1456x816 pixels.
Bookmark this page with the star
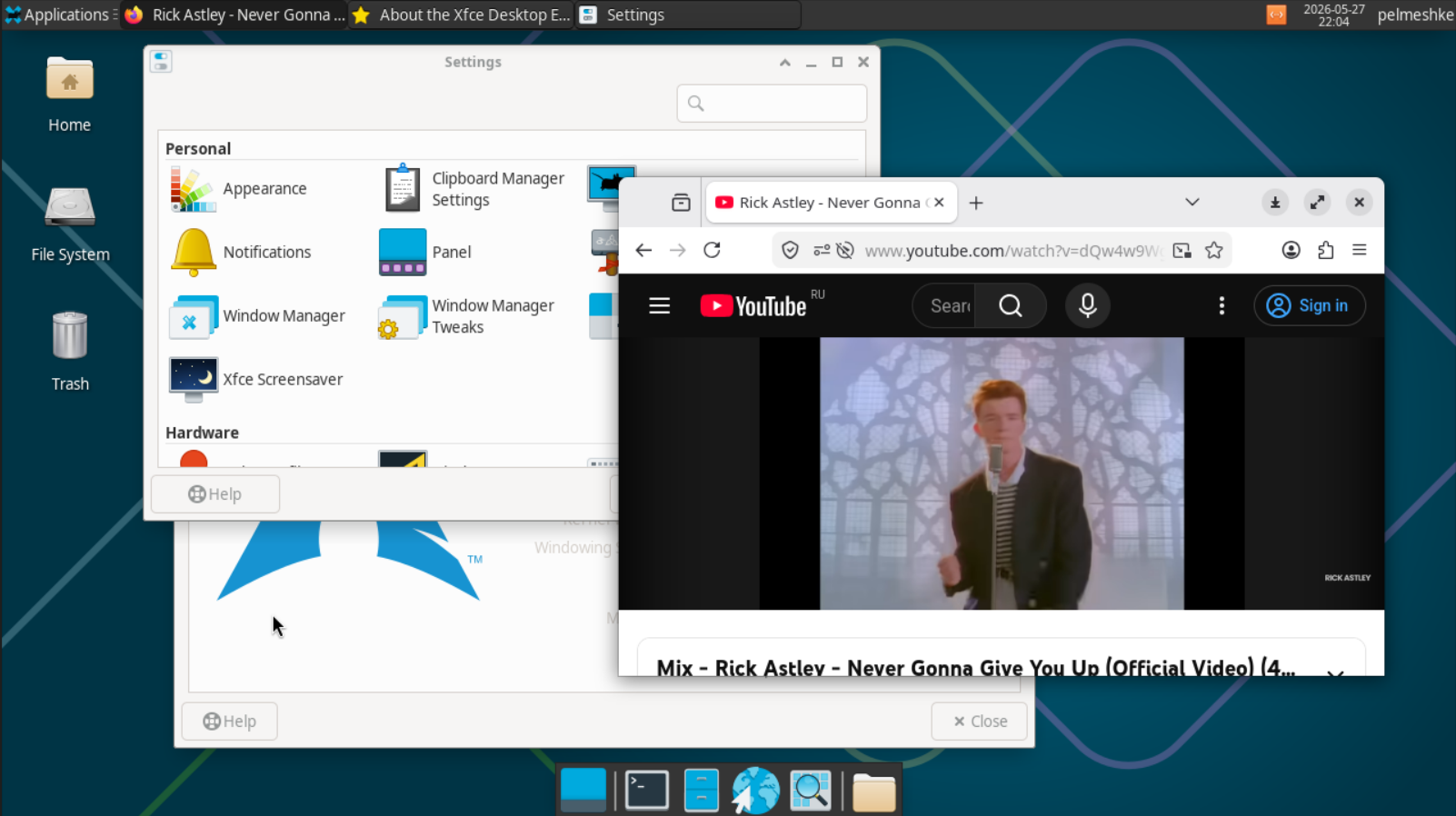click(1214, 251)
